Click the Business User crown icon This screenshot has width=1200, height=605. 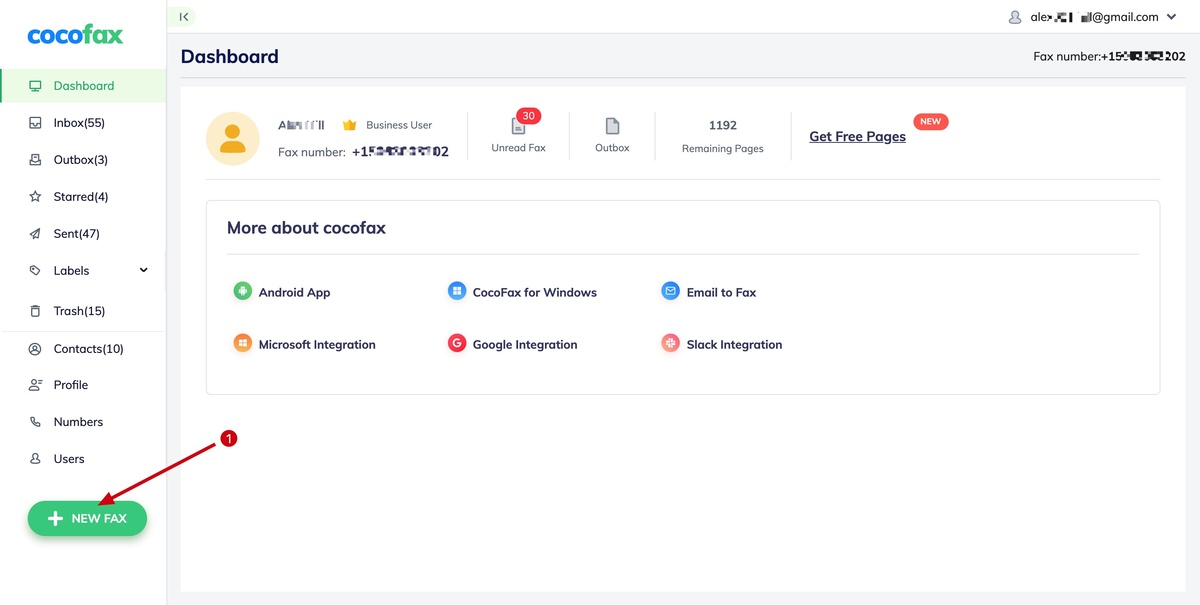[350, 125]
